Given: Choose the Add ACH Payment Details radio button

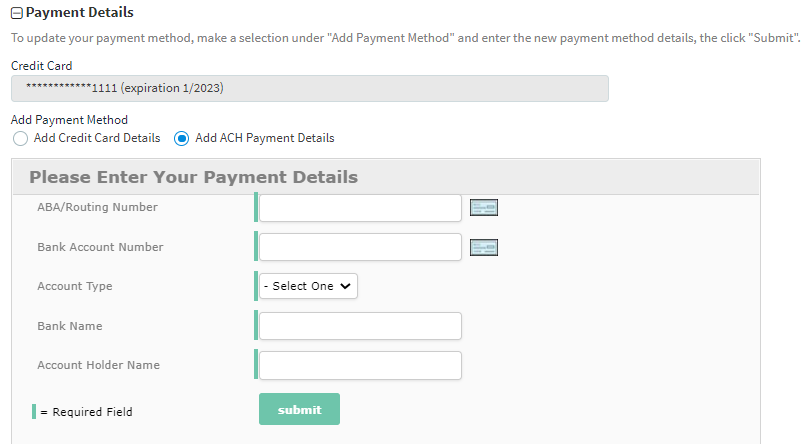Looking at the screenshot, I should pyautogui.click(x=182, y=139).
